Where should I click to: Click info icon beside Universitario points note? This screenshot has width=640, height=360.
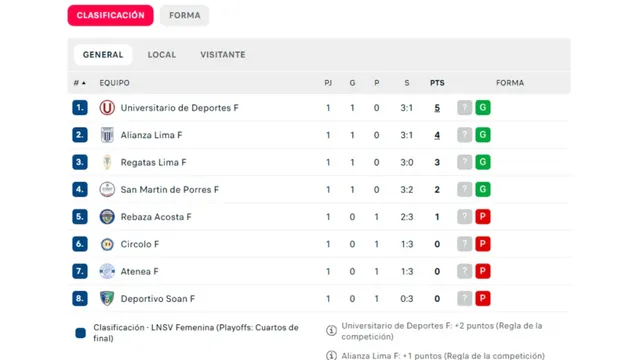[331, 330]
